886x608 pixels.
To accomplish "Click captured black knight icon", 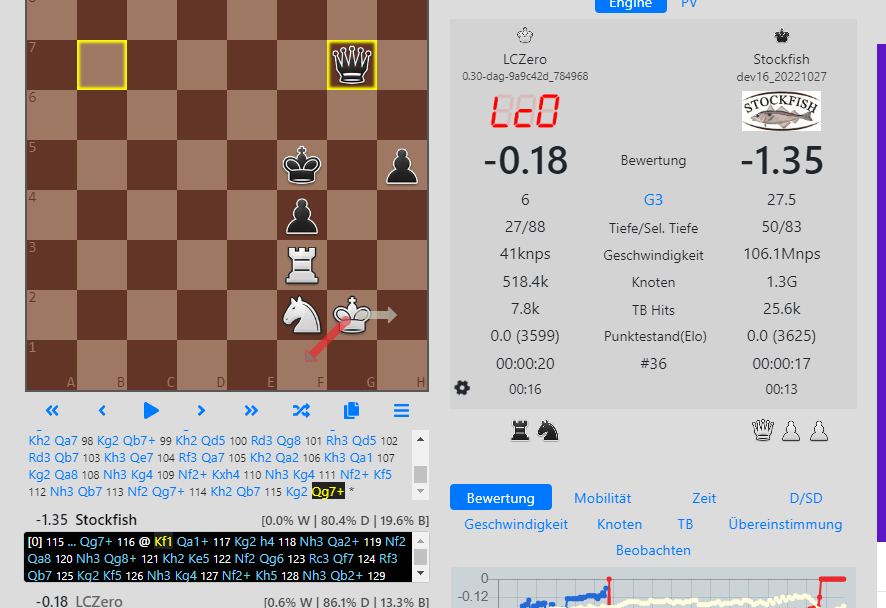I will coord(548,431).
